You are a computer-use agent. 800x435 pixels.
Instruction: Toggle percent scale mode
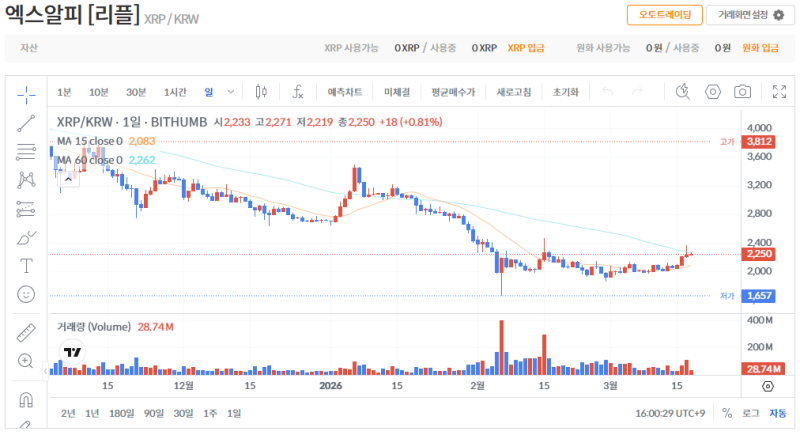[x=727, y=413]
